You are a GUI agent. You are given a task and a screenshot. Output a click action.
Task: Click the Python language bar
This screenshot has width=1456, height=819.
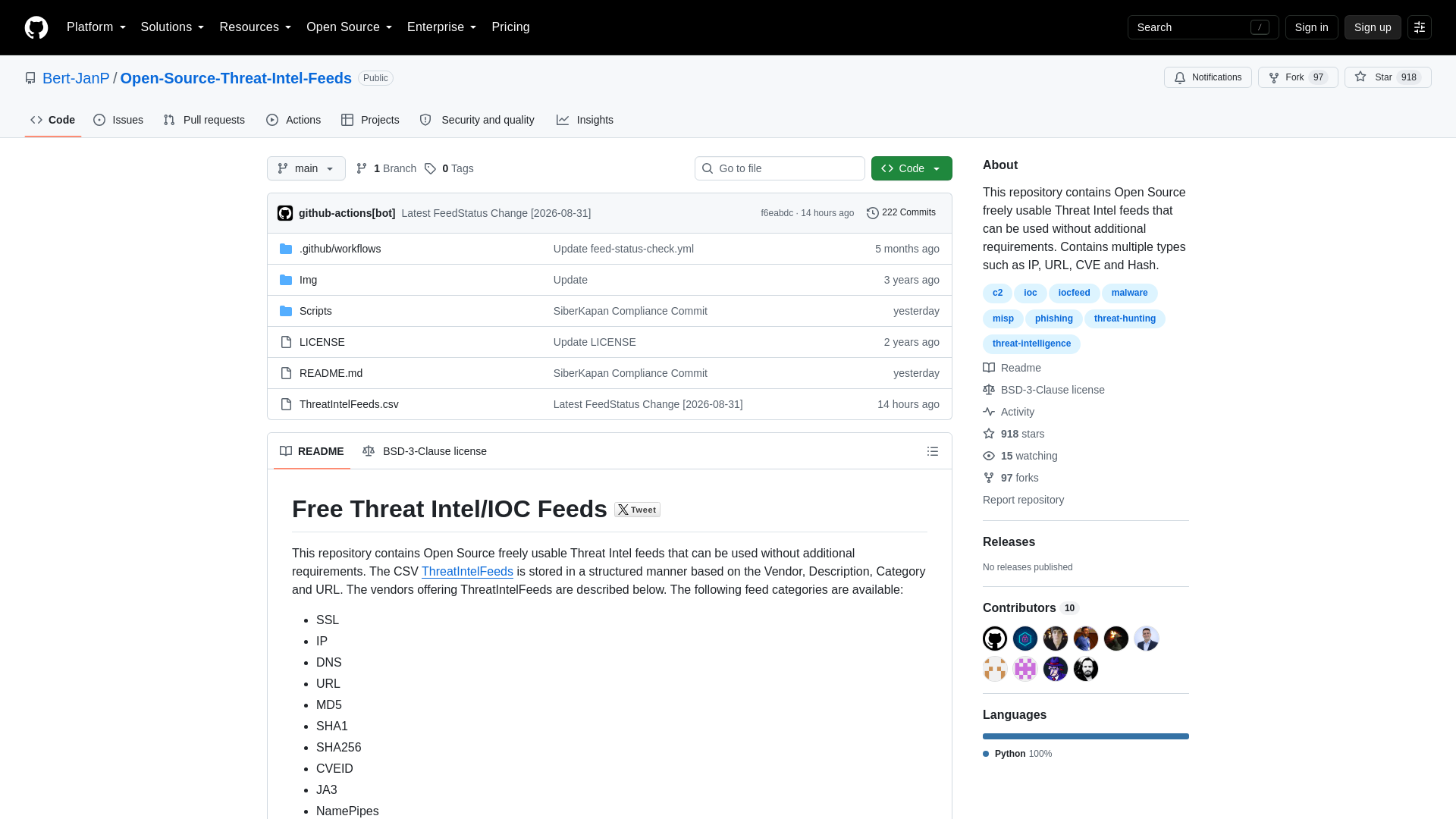point(1086,736)
